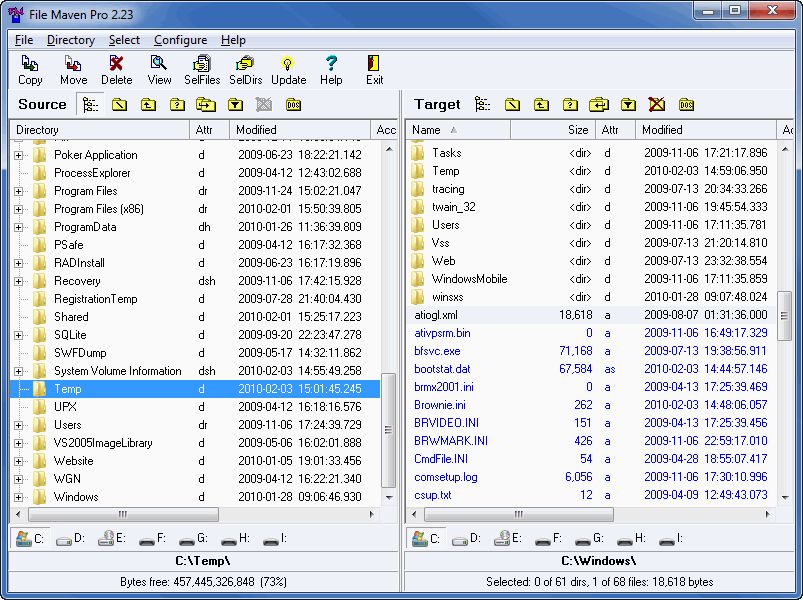Click the Target pane vertical scrollbar thumb
The width and height of the screenshot is (803, 600).
pyautogui.click(x=784, y=316)
